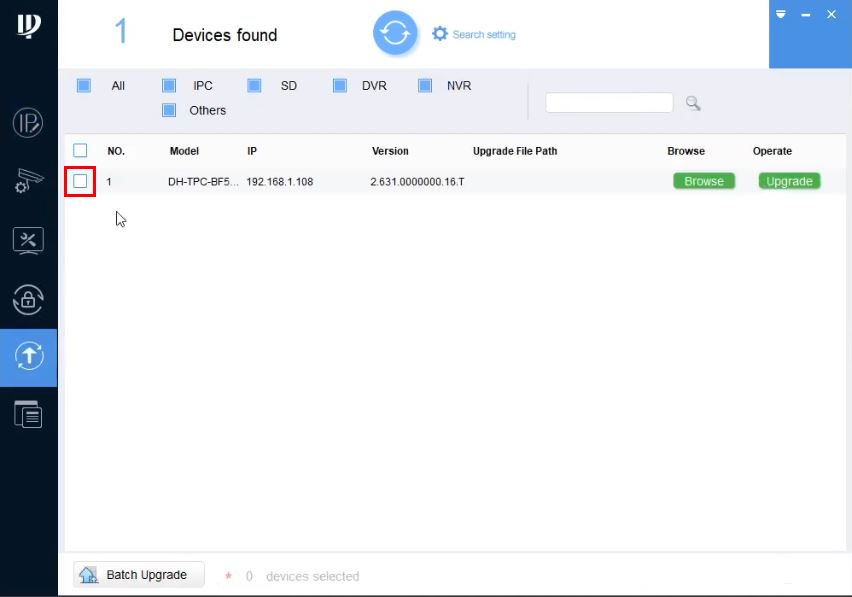
Task: Click the Search setting gear icon
Action: click(x=440, y=34)
